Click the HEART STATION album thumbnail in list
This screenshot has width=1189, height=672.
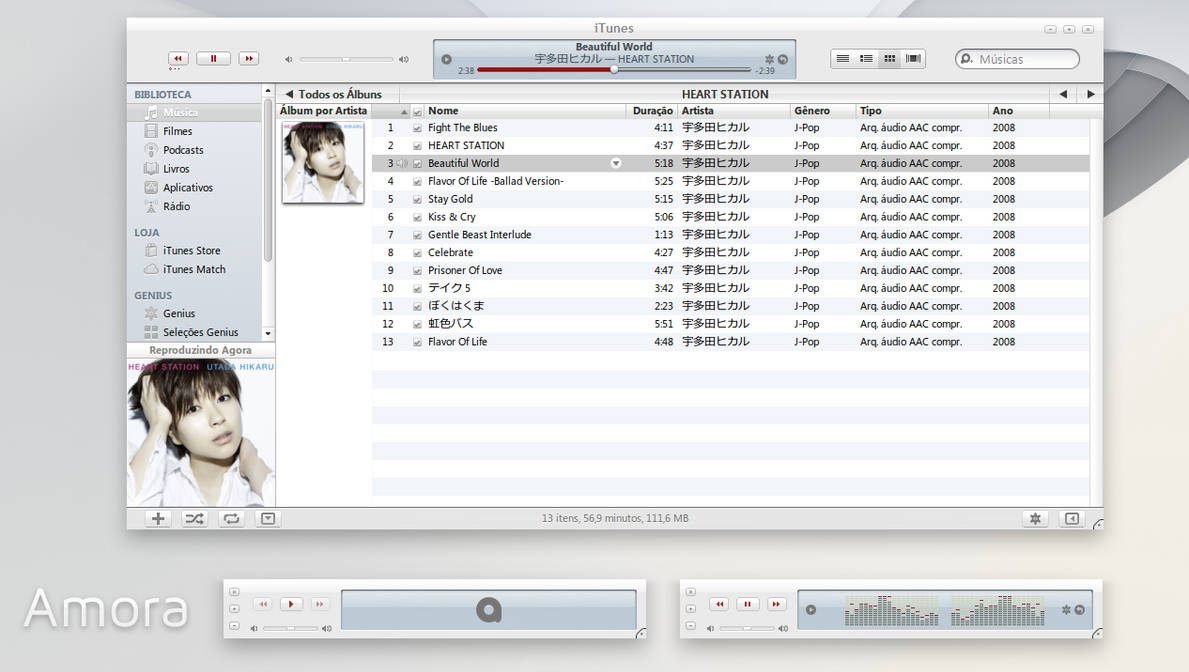coord(323,162)
